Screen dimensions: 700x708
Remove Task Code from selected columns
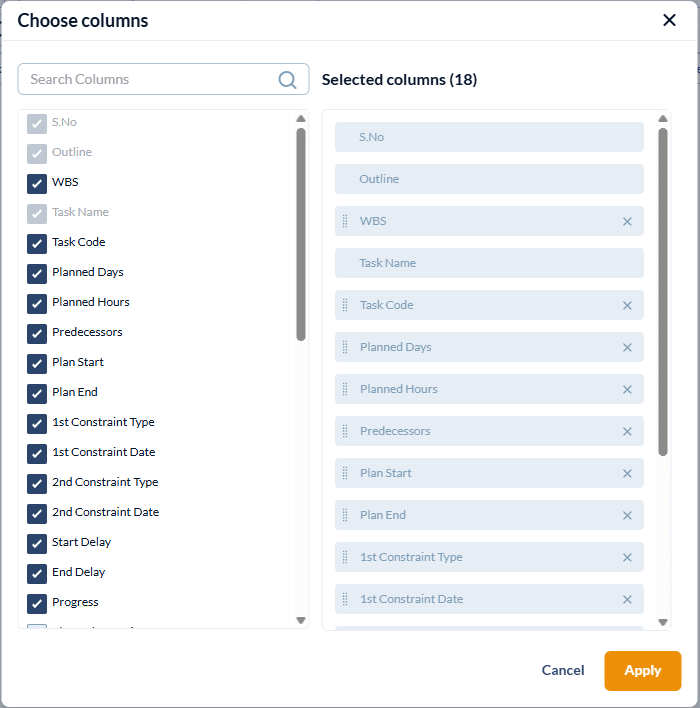point(627,305)
